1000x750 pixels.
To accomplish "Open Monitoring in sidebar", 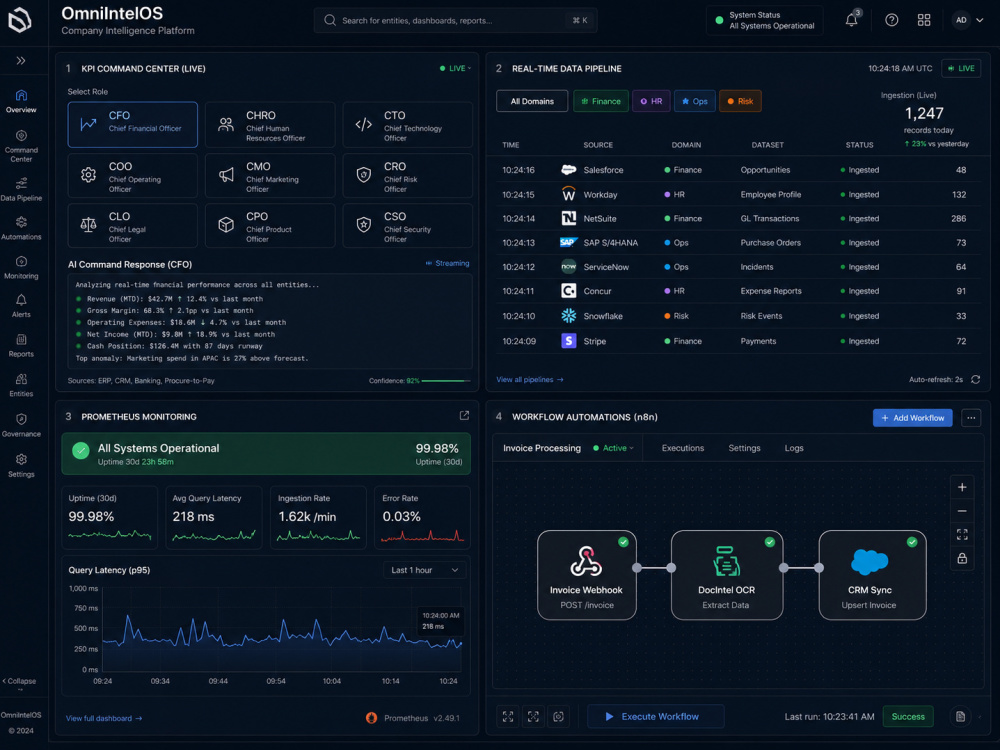I will [21, 268].
